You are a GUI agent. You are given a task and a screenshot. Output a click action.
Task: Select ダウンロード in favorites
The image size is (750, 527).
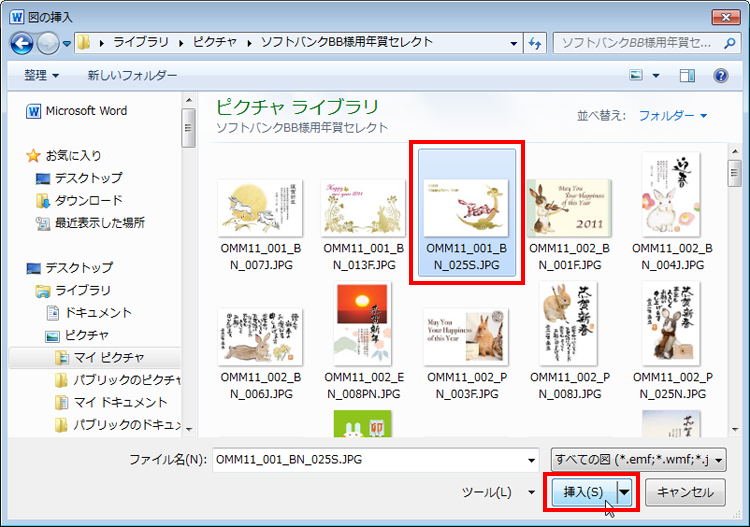(79, 200)
